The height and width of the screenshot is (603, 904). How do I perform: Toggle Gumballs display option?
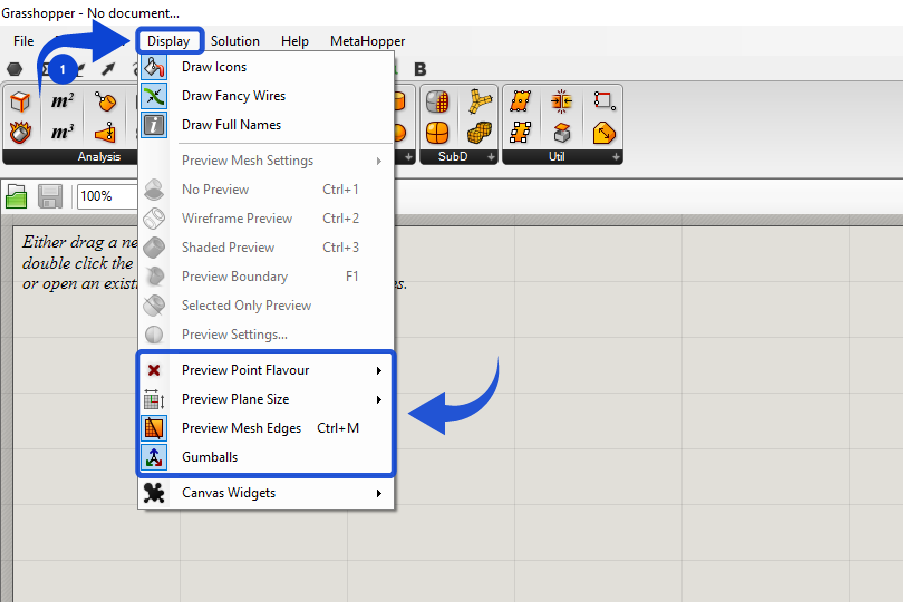click(266, 457)
